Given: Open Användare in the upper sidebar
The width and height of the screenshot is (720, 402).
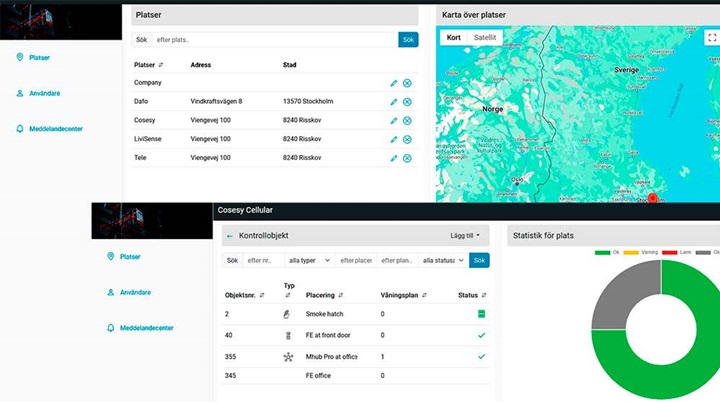Looking at the screenshot, I should [x=45, y=93].
